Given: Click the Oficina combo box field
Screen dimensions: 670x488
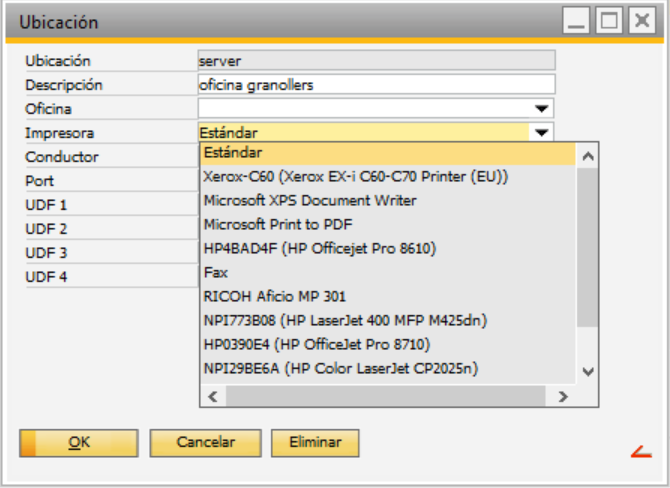Looking at the screenshot, I should click(x=376, y=109).
